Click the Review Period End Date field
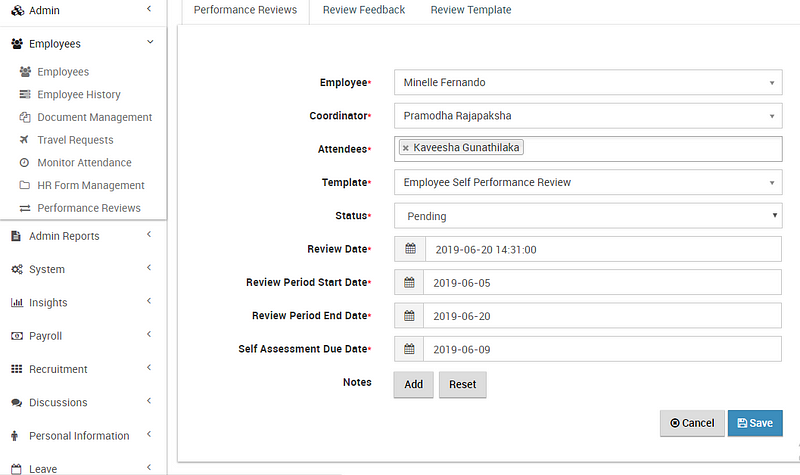The image size is (800, 475). [602, 315]
